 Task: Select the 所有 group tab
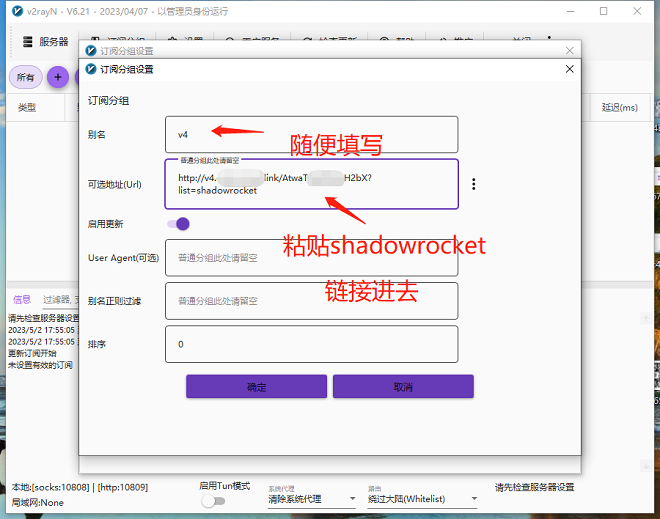coord(26,77)
